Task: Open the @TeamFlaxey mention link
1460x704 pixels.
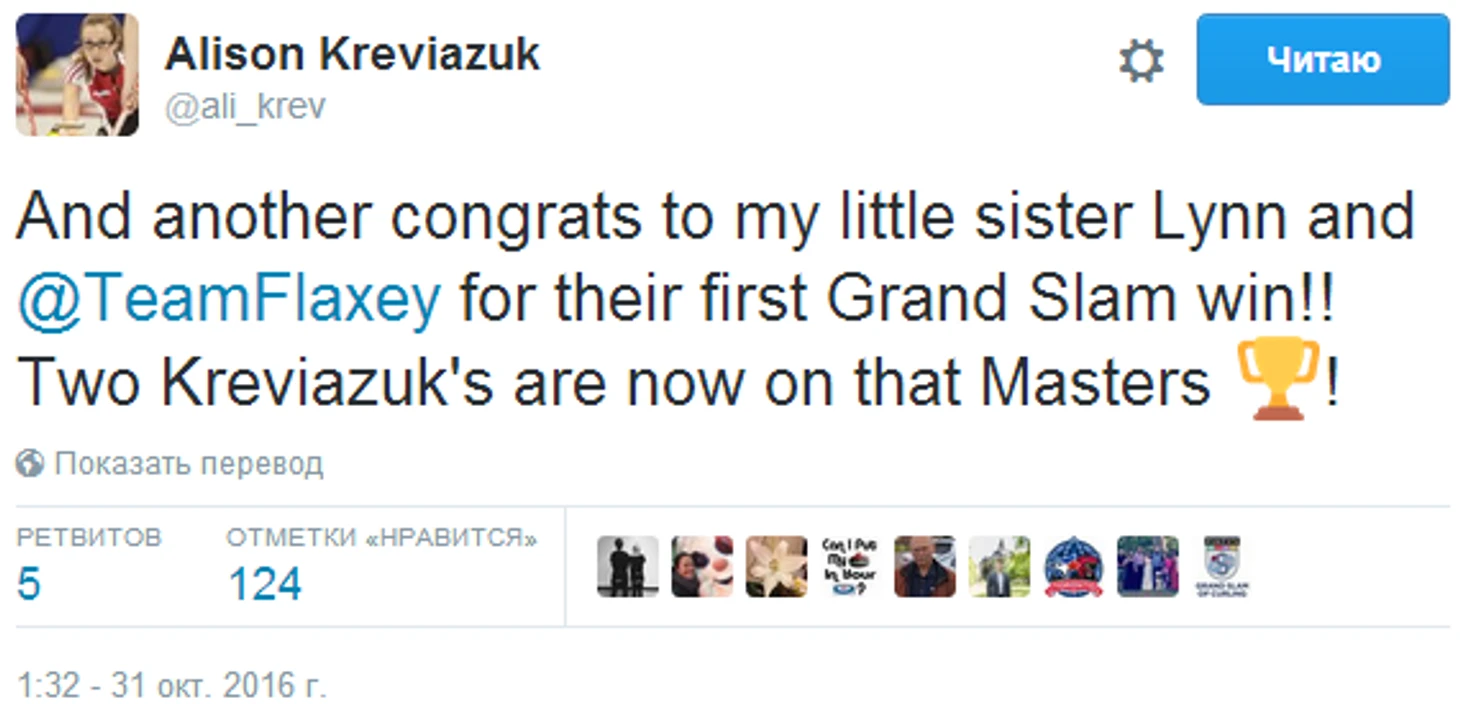Action: click(228, 299)
